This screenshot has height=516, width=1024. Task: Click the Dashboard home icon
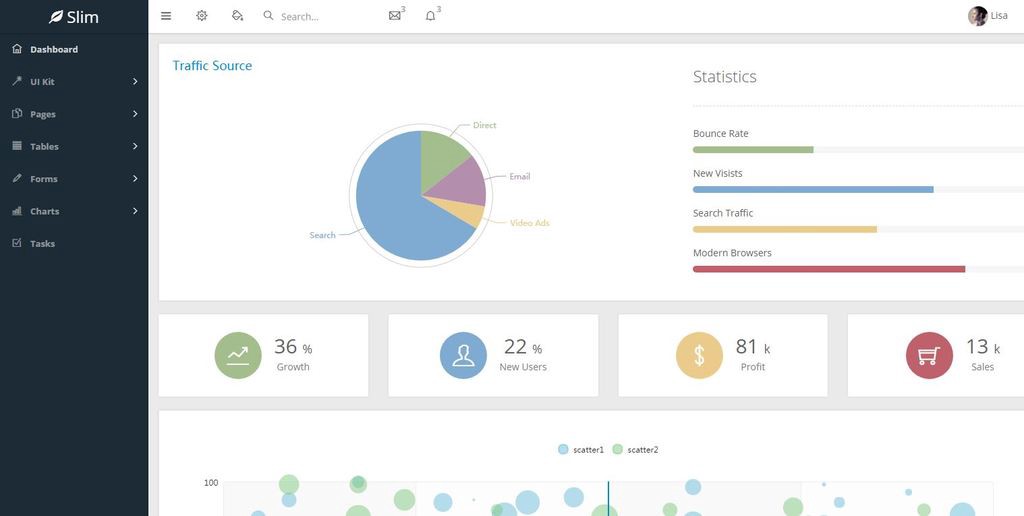coord(17,49)
